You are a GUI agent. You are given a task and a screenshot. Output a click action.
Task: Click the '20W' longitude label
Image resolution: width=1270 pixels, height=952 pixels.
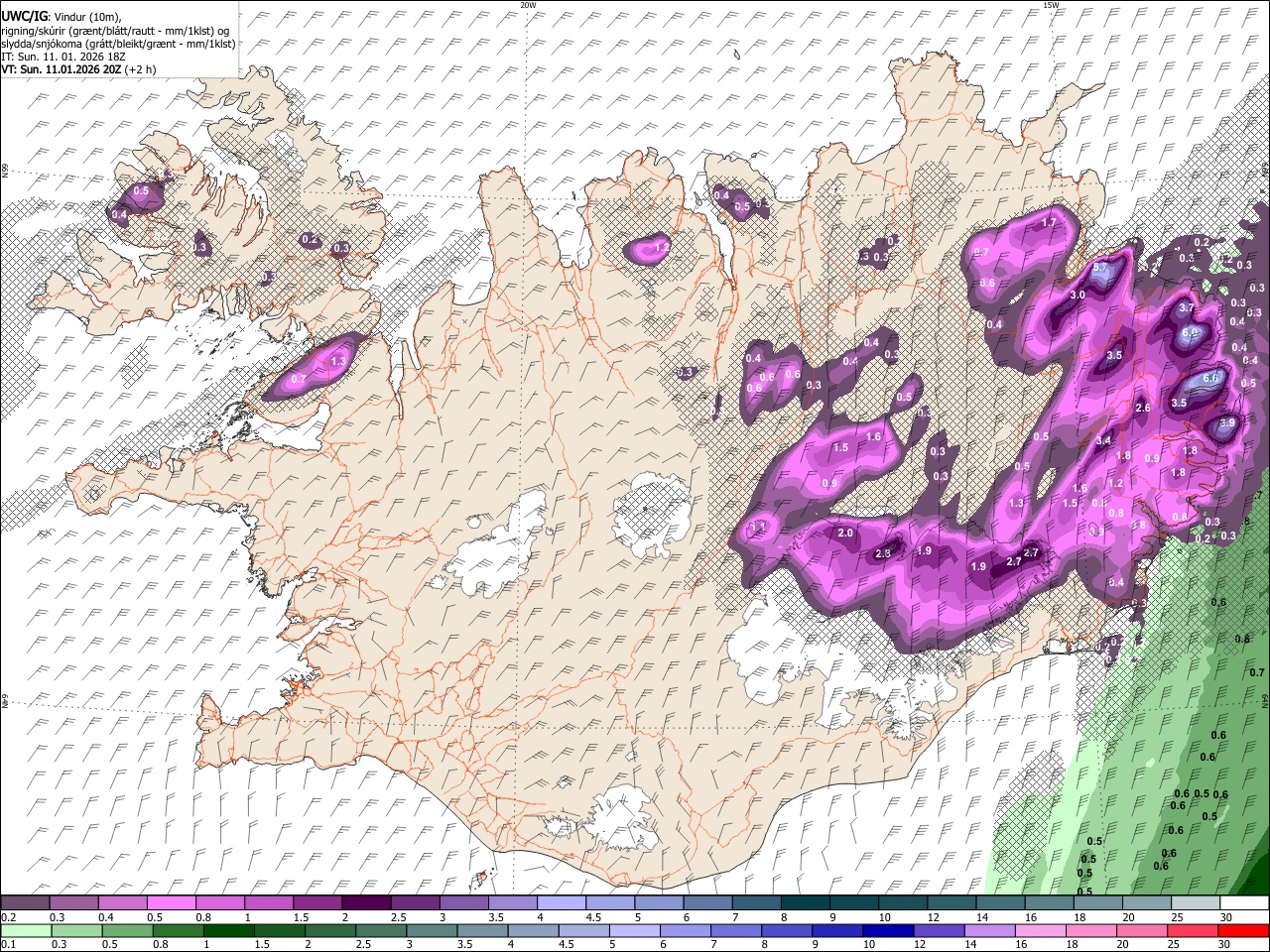click(x=528, y=5)
